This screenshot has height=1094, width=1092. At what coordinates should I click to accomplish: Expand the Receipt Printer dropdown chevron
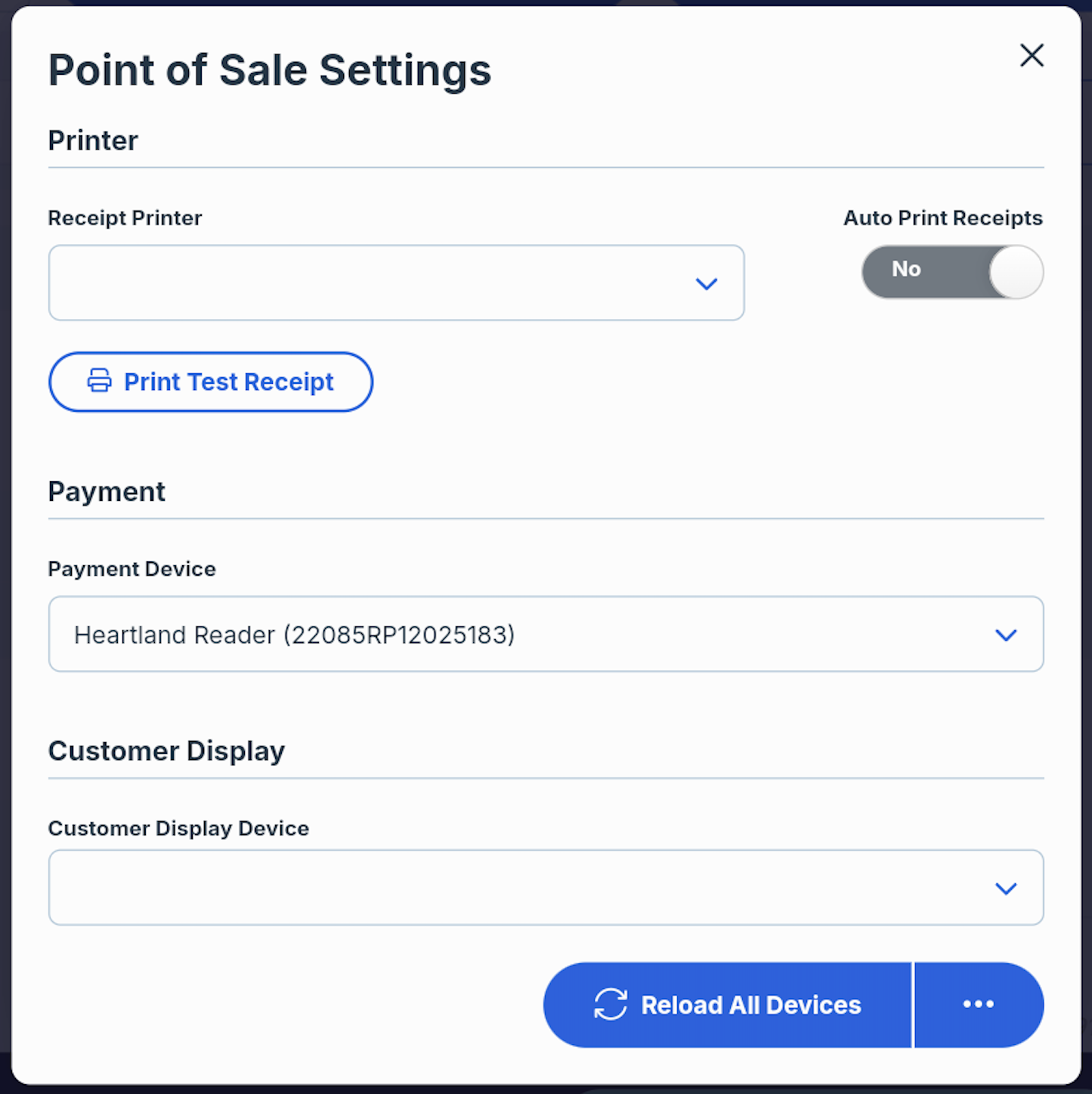pyautogui.click(x=707, y=284)
